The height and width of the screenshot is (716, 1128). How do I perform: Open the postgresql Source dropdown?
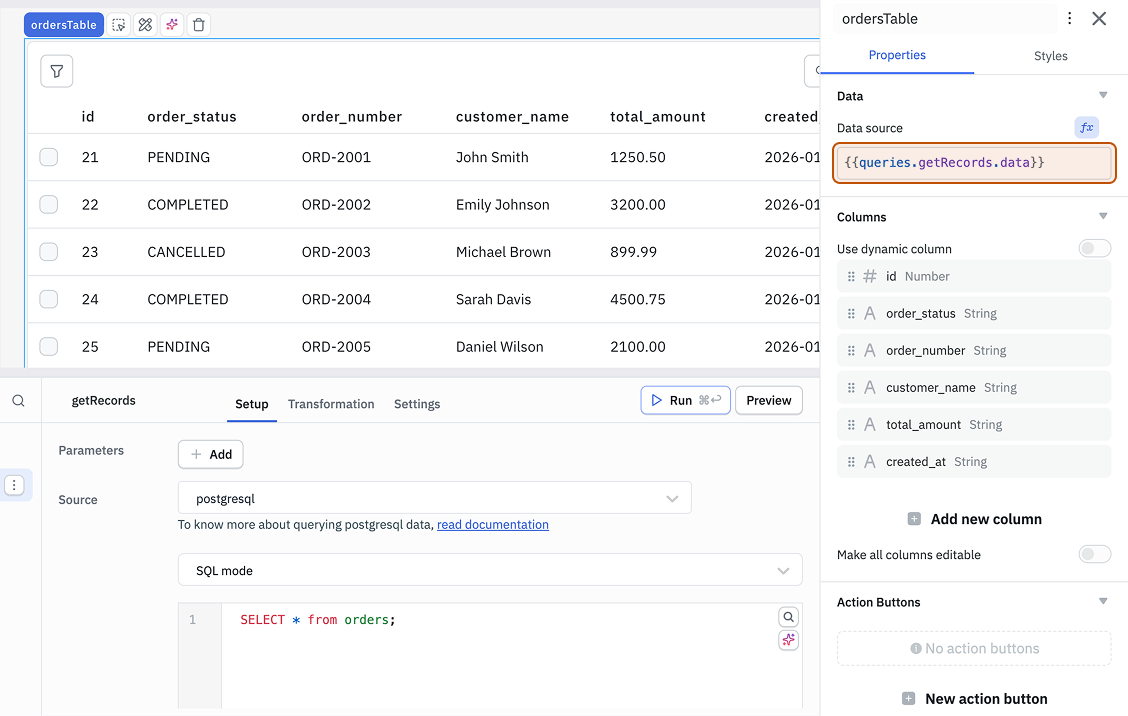coord(434,498)
